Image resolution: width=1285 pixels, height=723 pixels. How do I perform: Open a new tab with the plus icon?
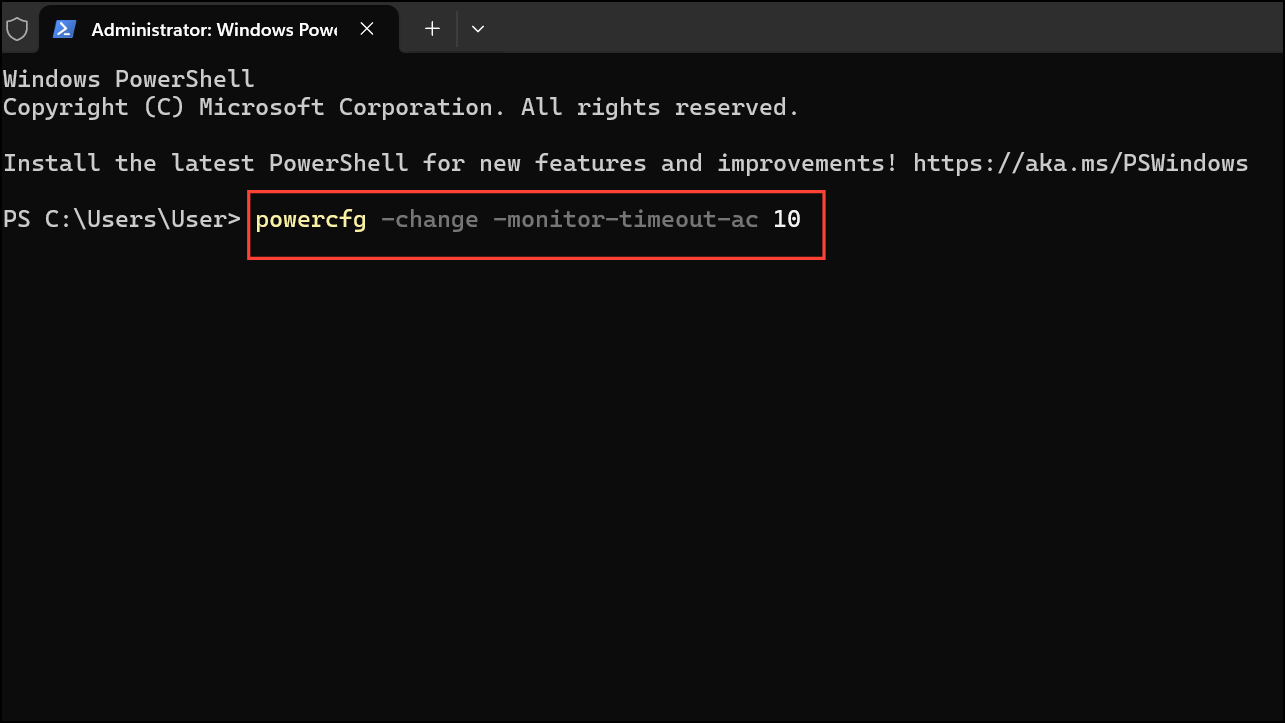coord(432,29)
